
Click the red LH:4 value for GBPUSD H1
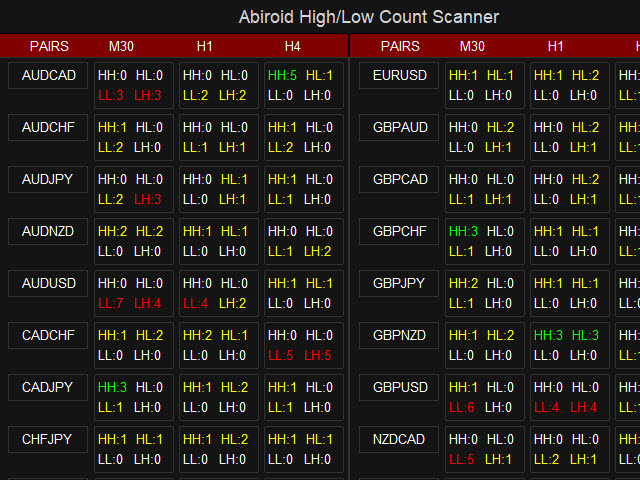(583, 407)
